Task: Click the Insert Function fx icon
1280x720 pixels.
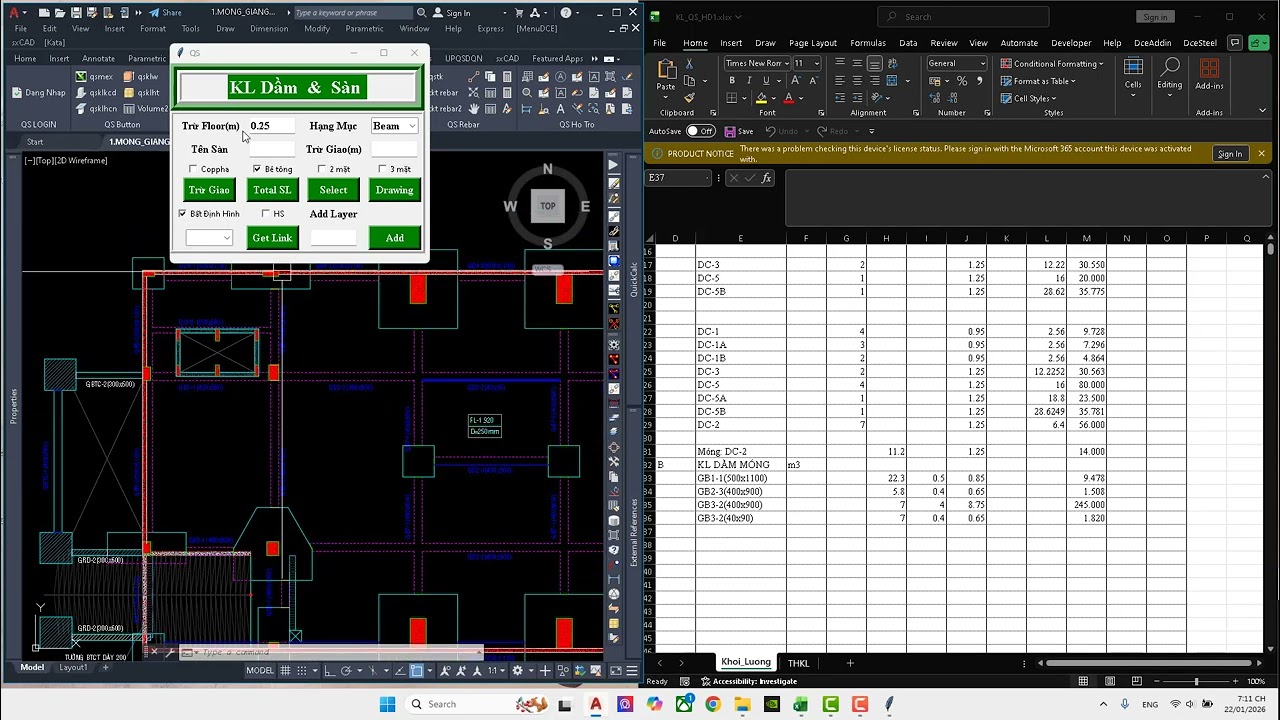Action: tap(767, 178)
